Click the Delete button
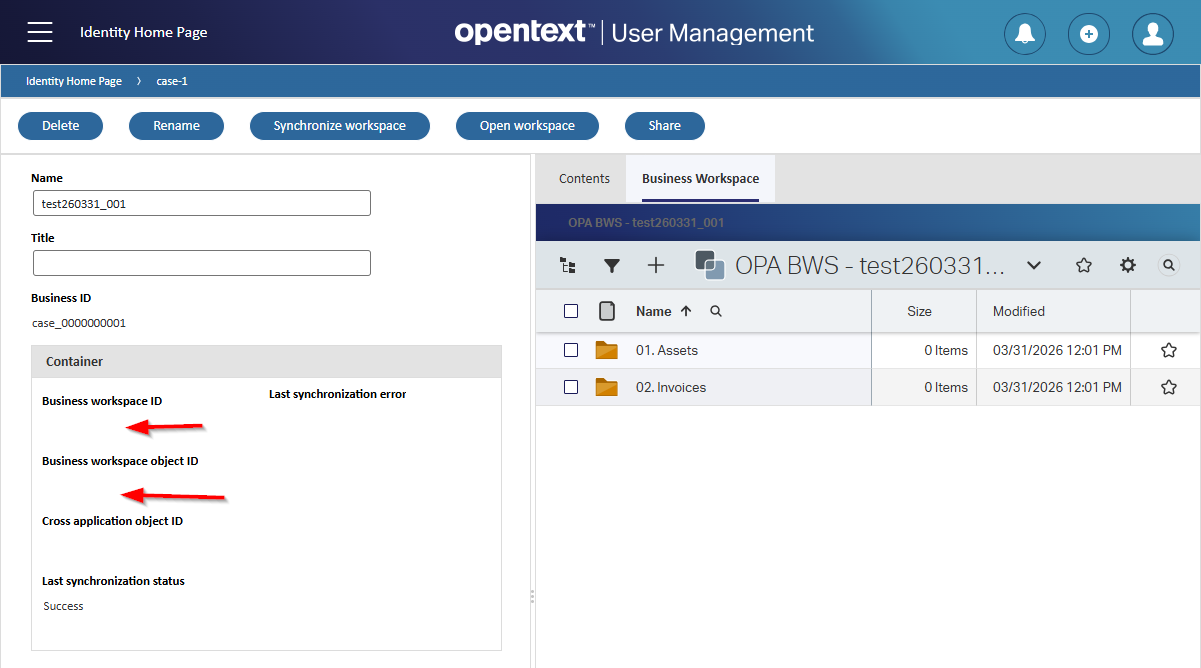1201x668 pixels. (x=61, y=126)
